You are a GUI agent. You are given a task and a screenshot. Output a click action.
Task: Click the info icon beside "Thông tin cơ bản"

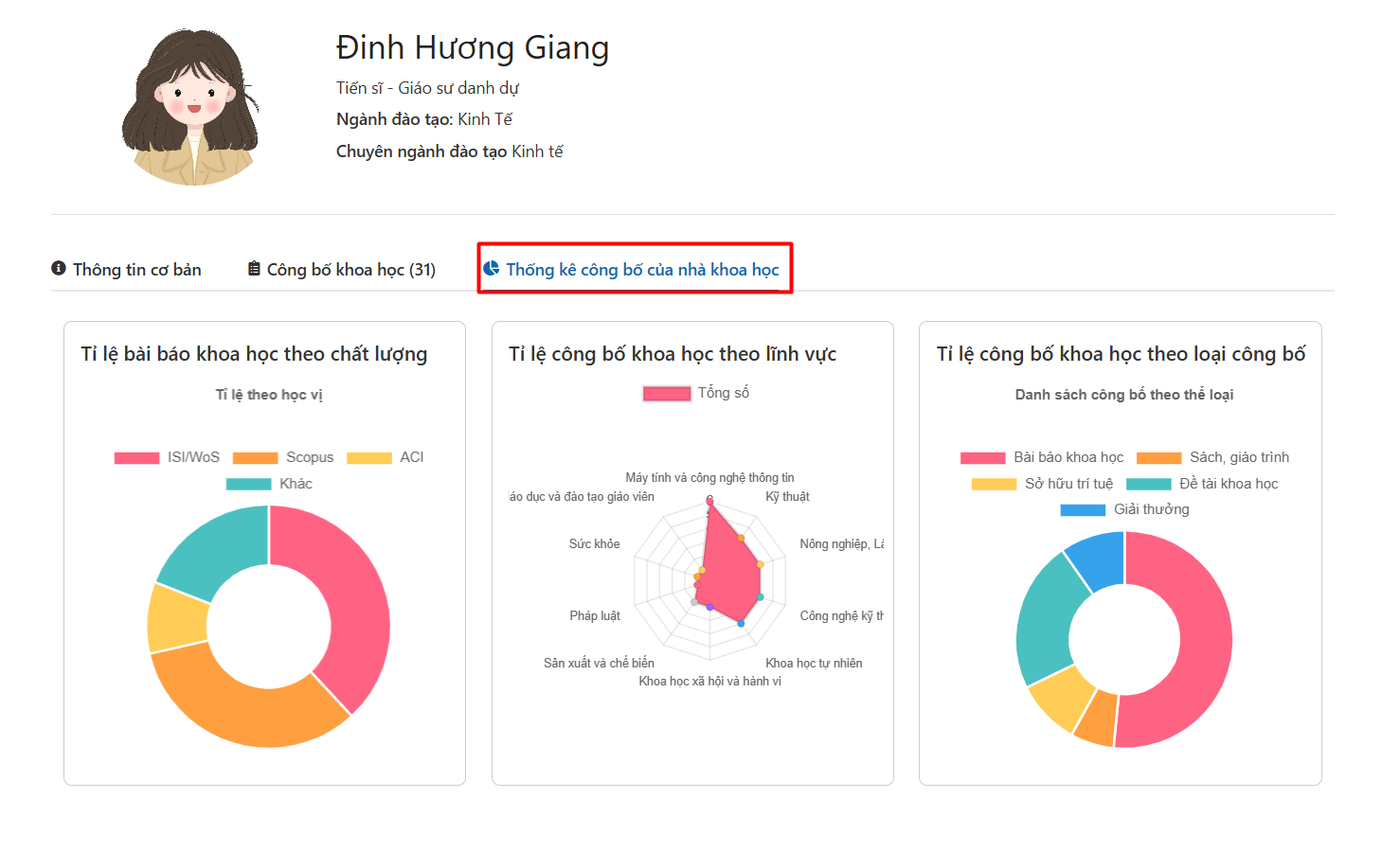57,268
